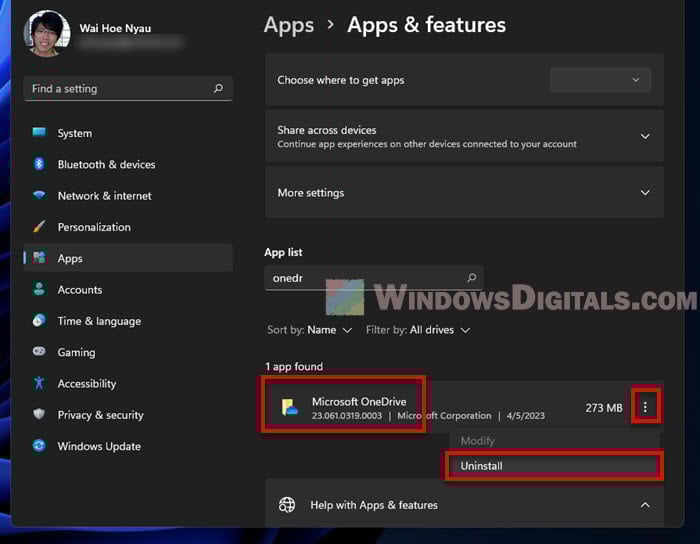
Task: Click the Microsoft OneDrive app name
Action: tap(359, 401)
